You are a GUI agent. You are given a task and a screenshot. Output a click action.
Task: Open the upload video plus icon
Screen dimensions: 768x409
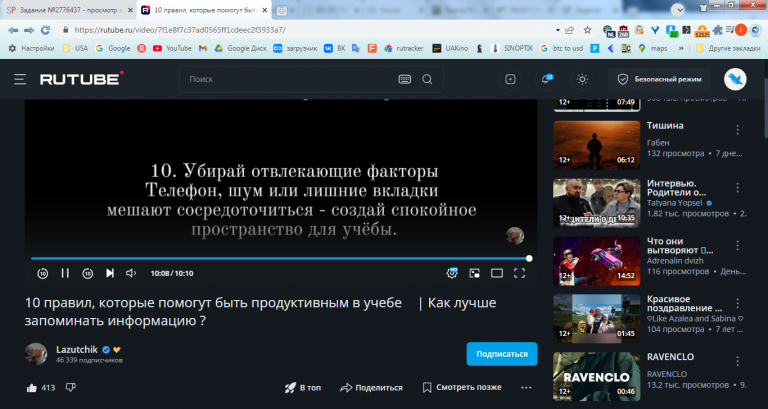510,79
